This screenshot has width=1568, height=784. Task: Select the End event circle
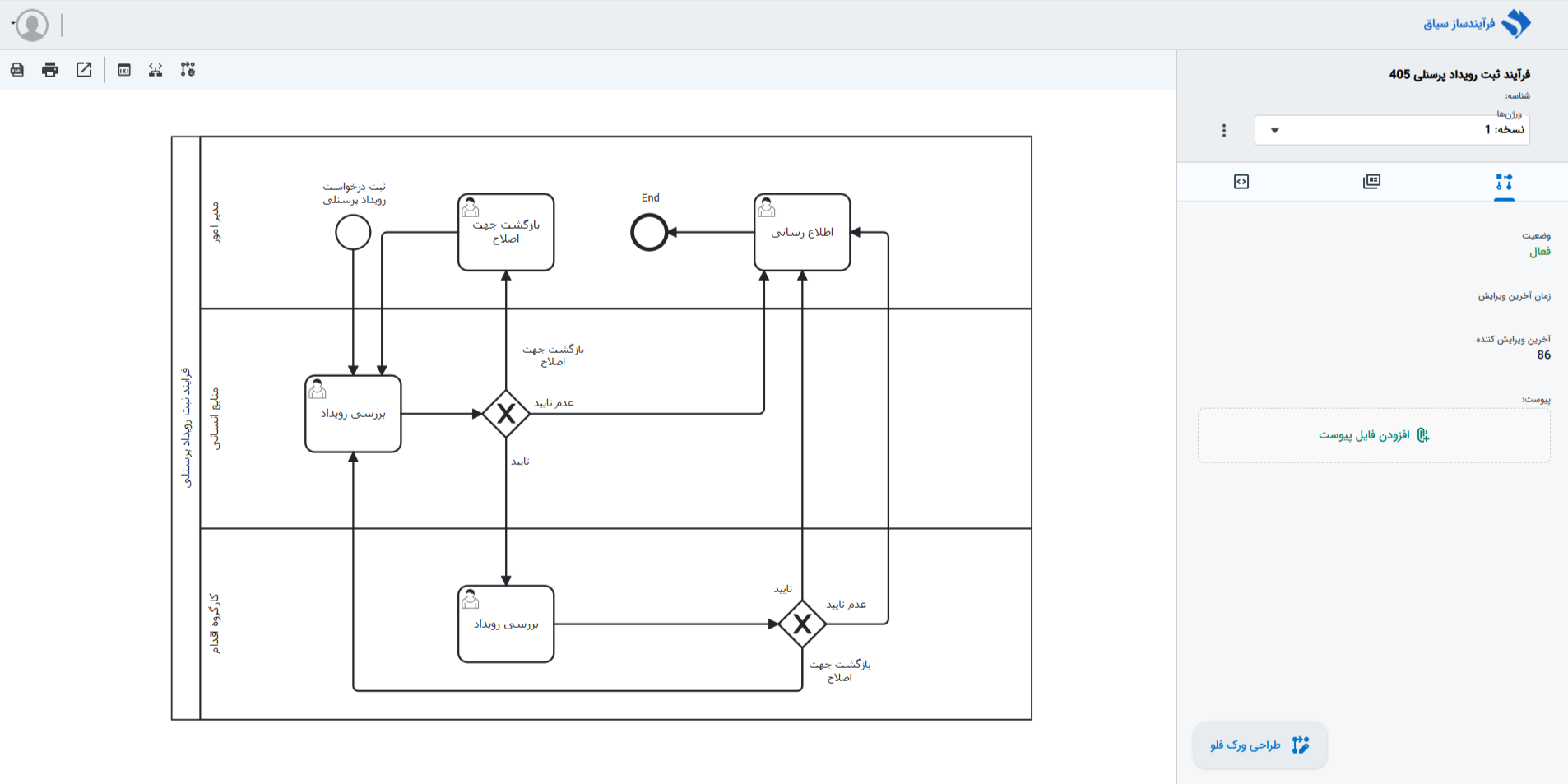[649, 232]
